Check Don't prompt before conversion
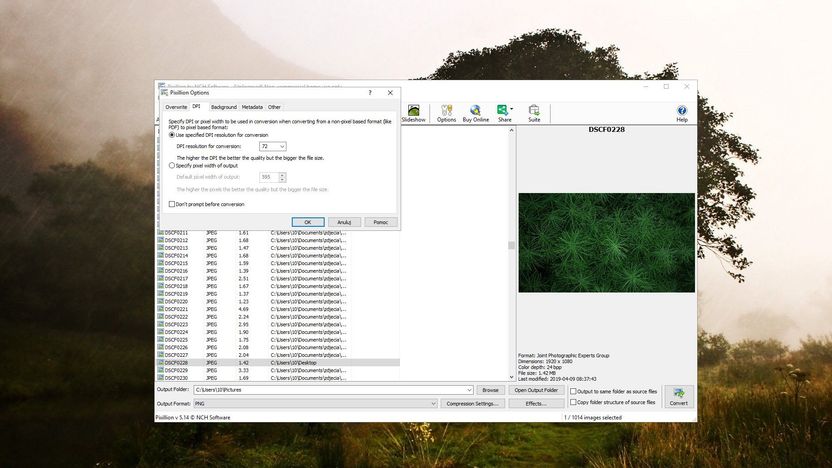Screen dimensions: 832x468 [171, 204]
